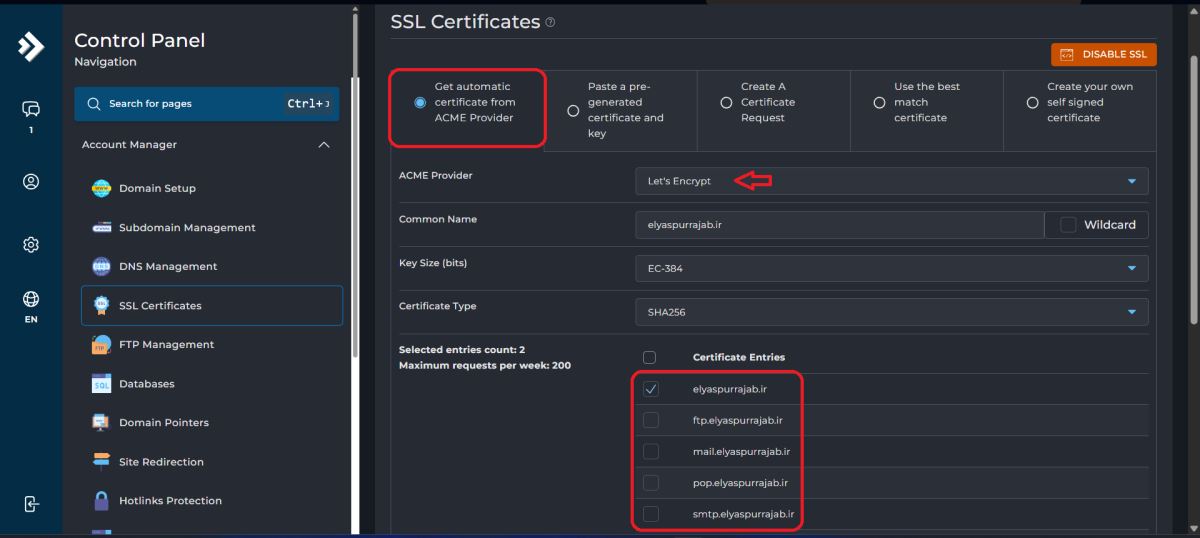Image resolution: width=1200 pixels, height=538 pixels.
Task: Click the messages chat icon in left rail
Action: tap(31, 109)
